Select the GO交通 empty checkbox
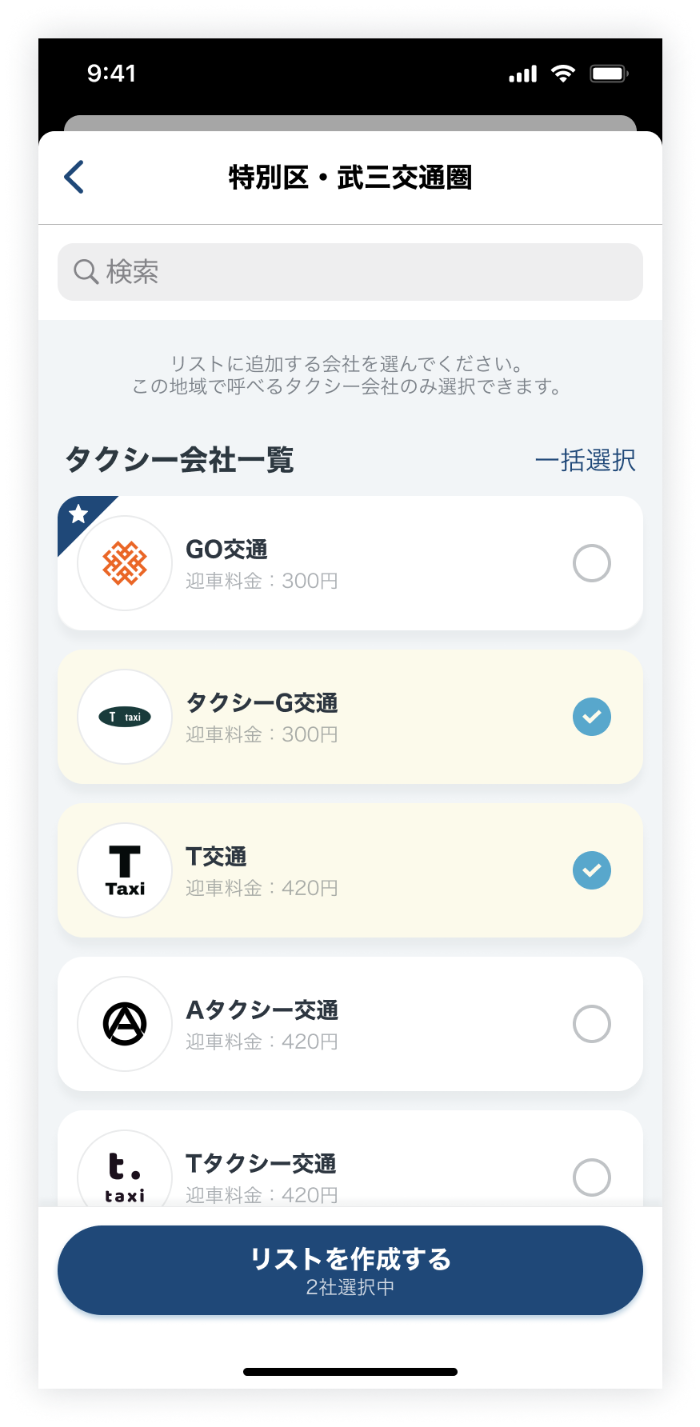This screenshot has width=700, height=1427. pyautogui.click(x=591, y=564)
